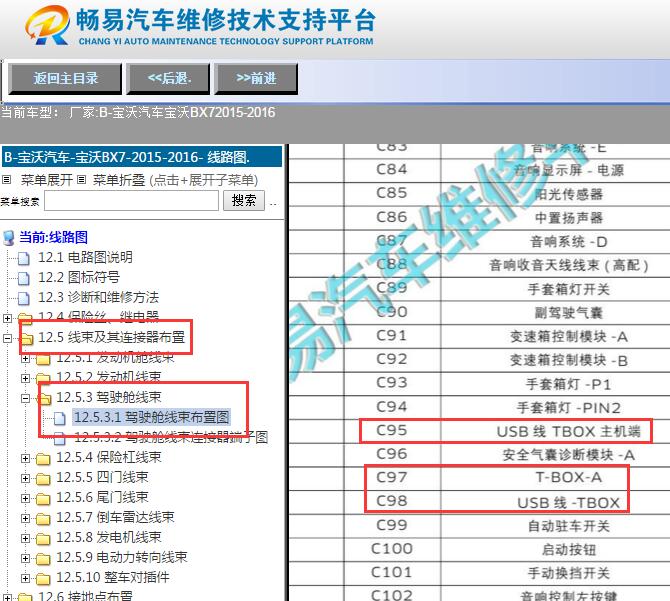Click the 12.5.6 尾门线束 folder icon
Screen dimensions: 670x601
(x=43, y=498)
